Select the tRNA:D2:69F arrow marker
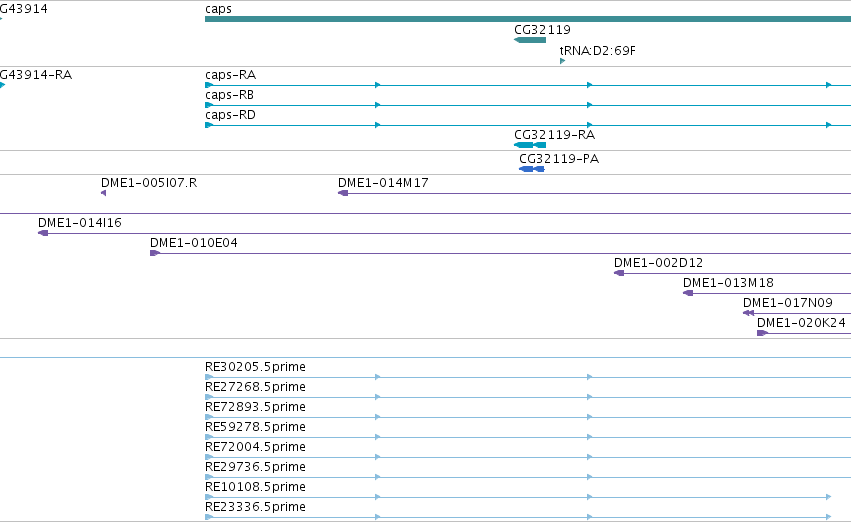The image size is (851, 522). [x=562, y=61]
